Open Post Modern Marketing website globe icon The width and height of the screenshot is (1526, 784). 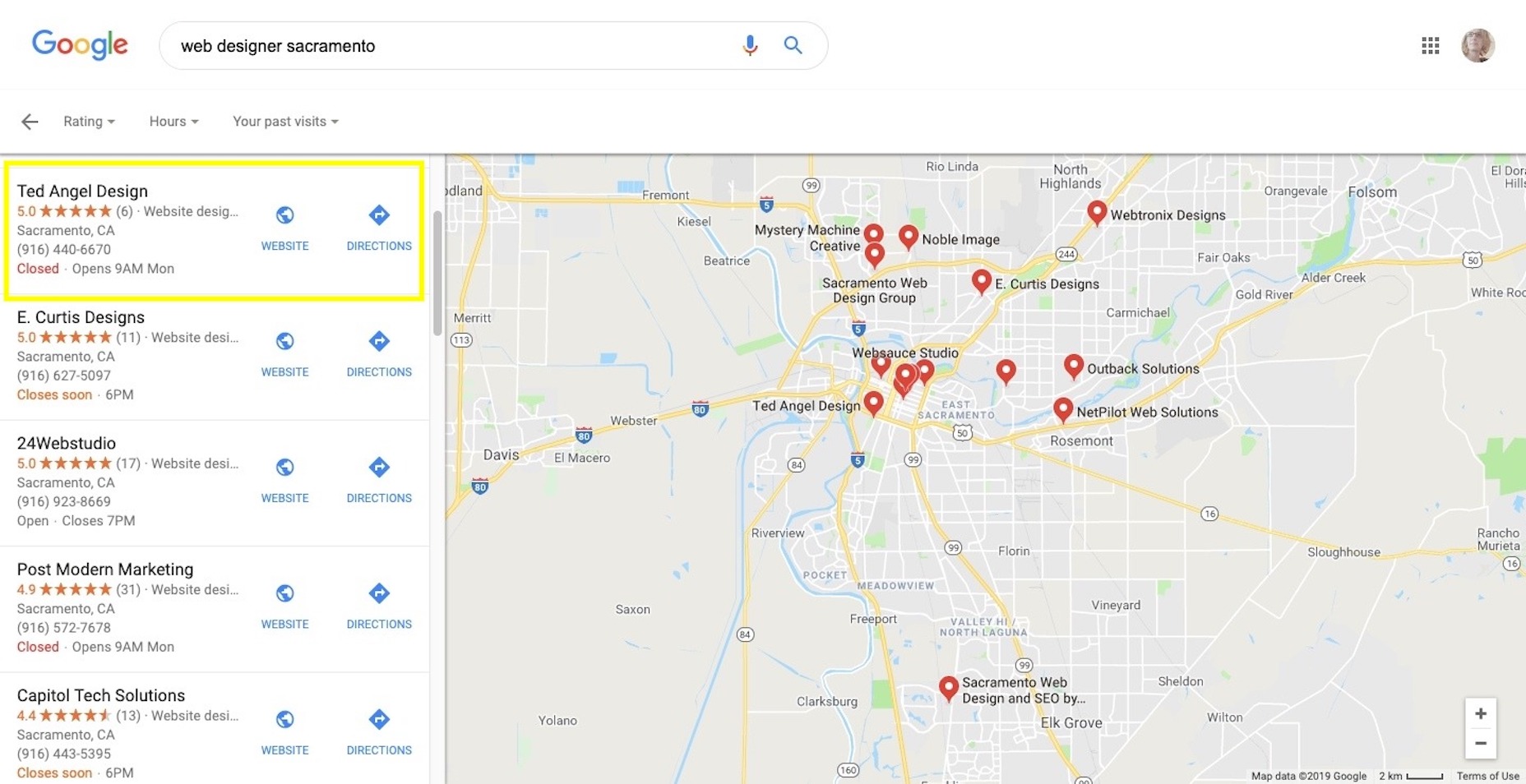pos(285,593)
